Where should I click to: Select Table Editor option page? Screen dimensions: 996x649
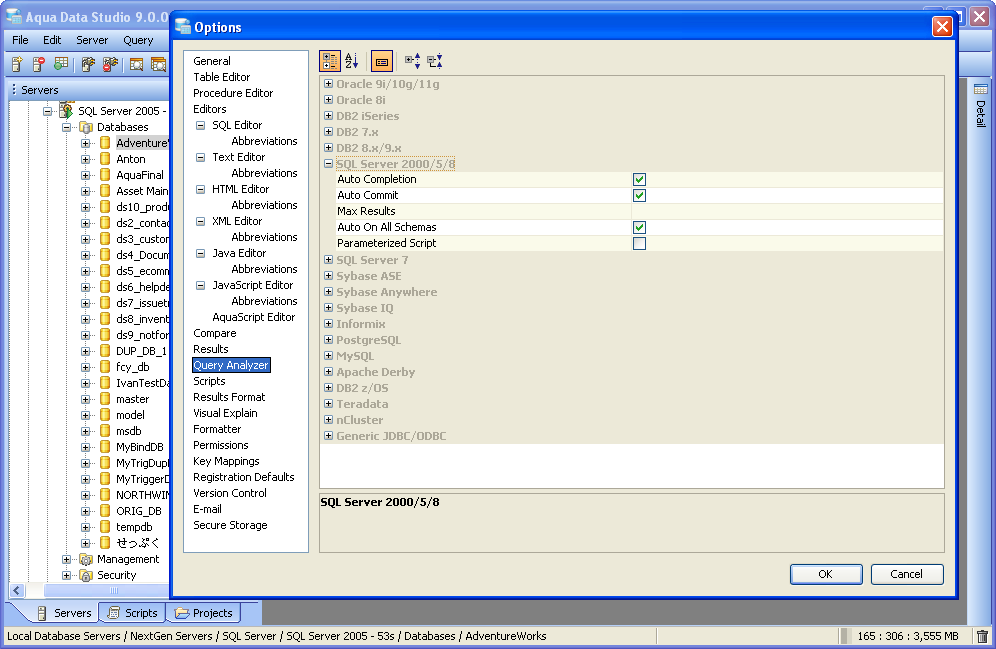222,77
